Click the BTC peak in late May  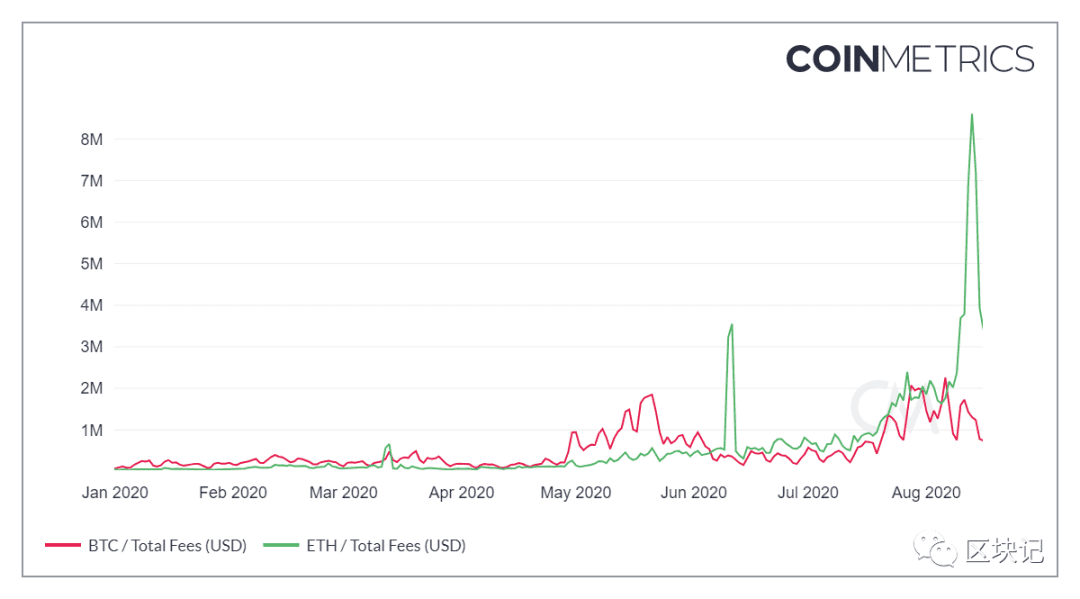coord(652,395)
